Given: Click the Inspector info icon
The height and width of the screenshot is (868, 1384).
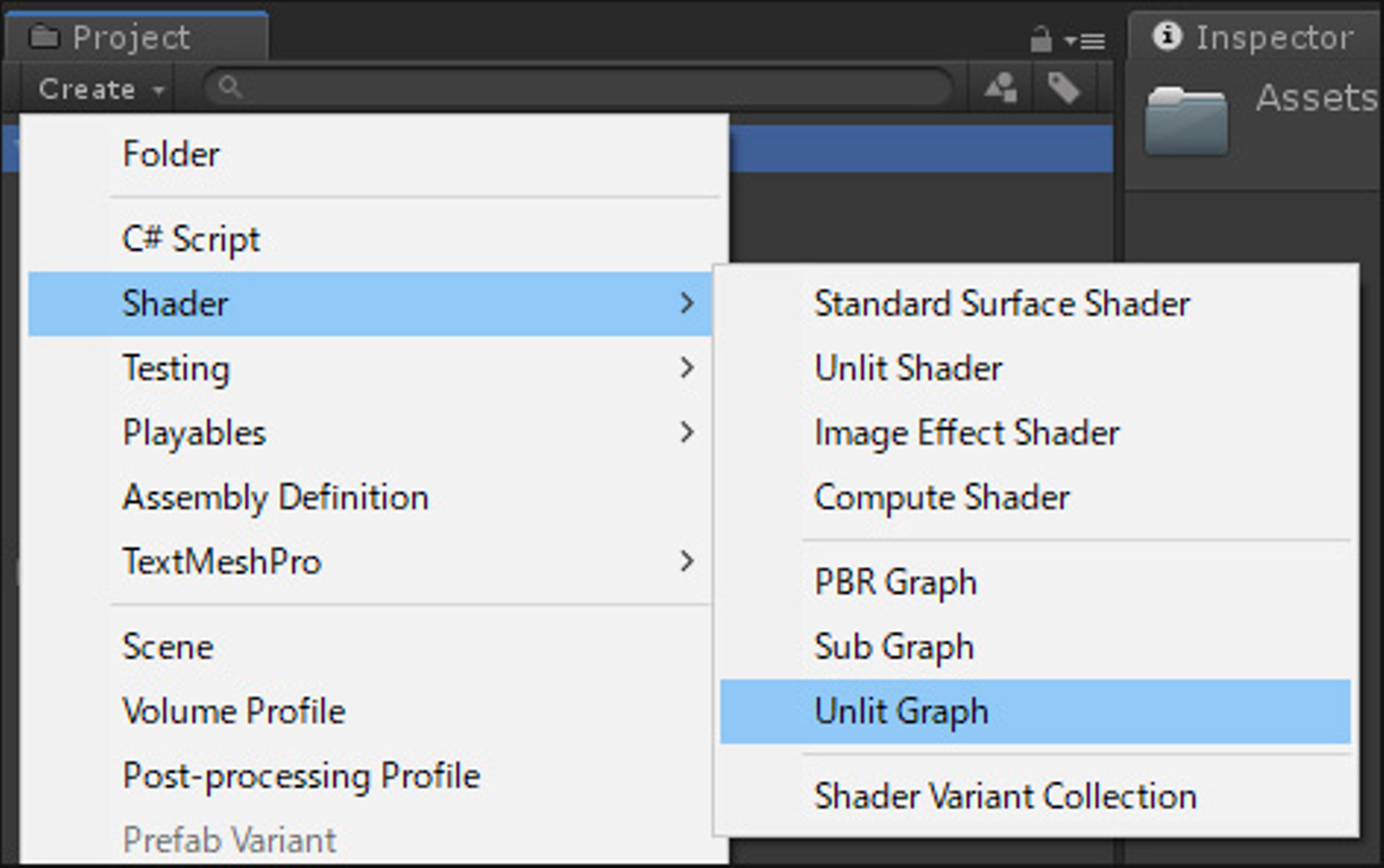Looking at the screenshot, I should (1167, 37).
